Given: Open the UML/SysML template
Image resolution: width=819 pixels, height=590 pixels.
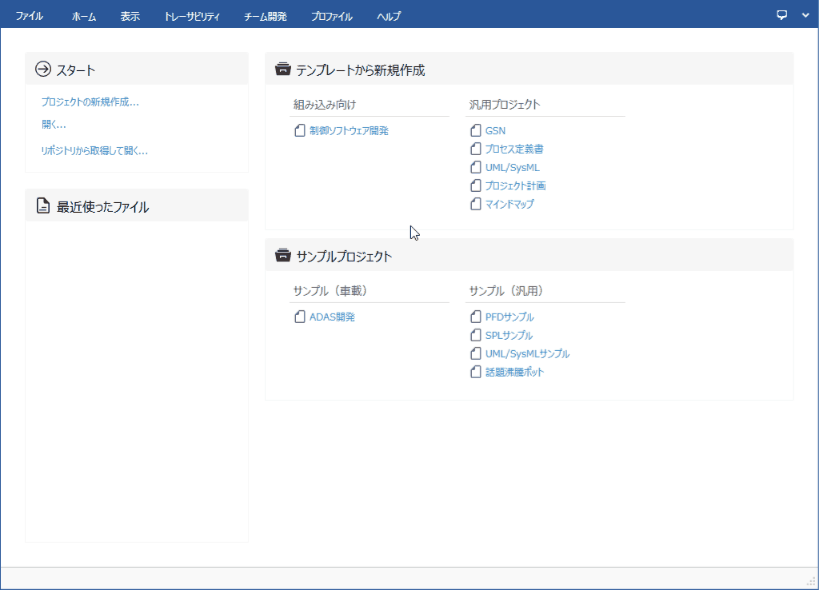Looking at the screenshot, I should (x=512, y=168).
